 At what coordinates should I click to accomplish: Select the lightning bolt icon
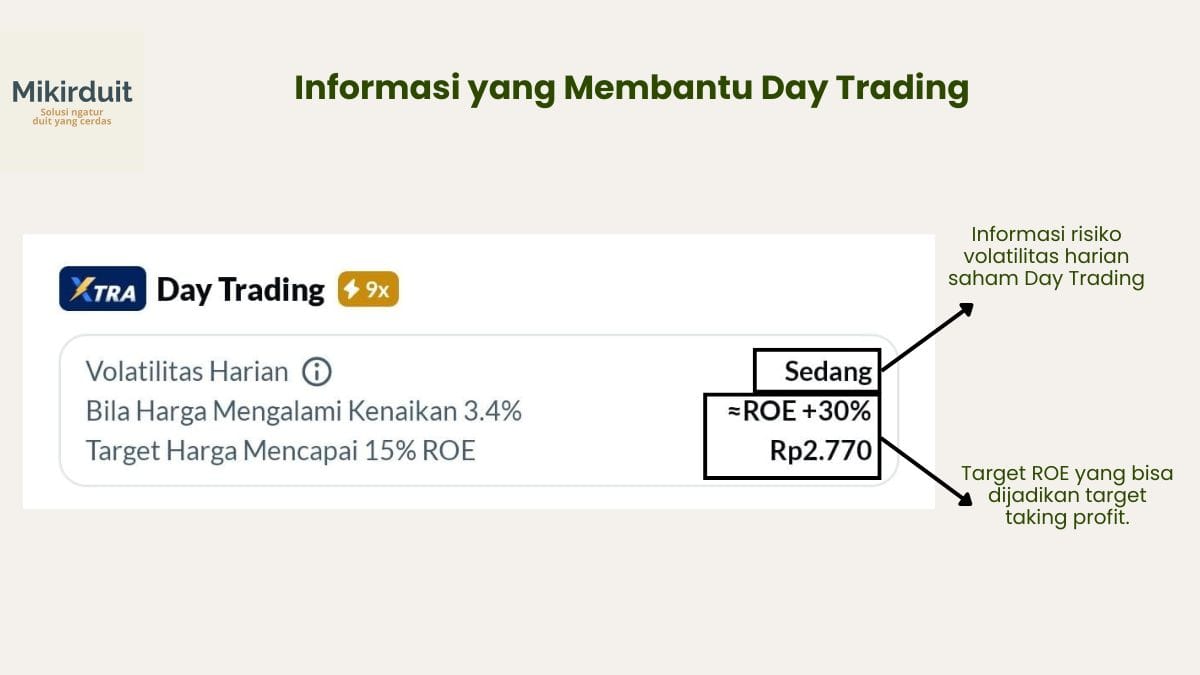click(352, 289)
